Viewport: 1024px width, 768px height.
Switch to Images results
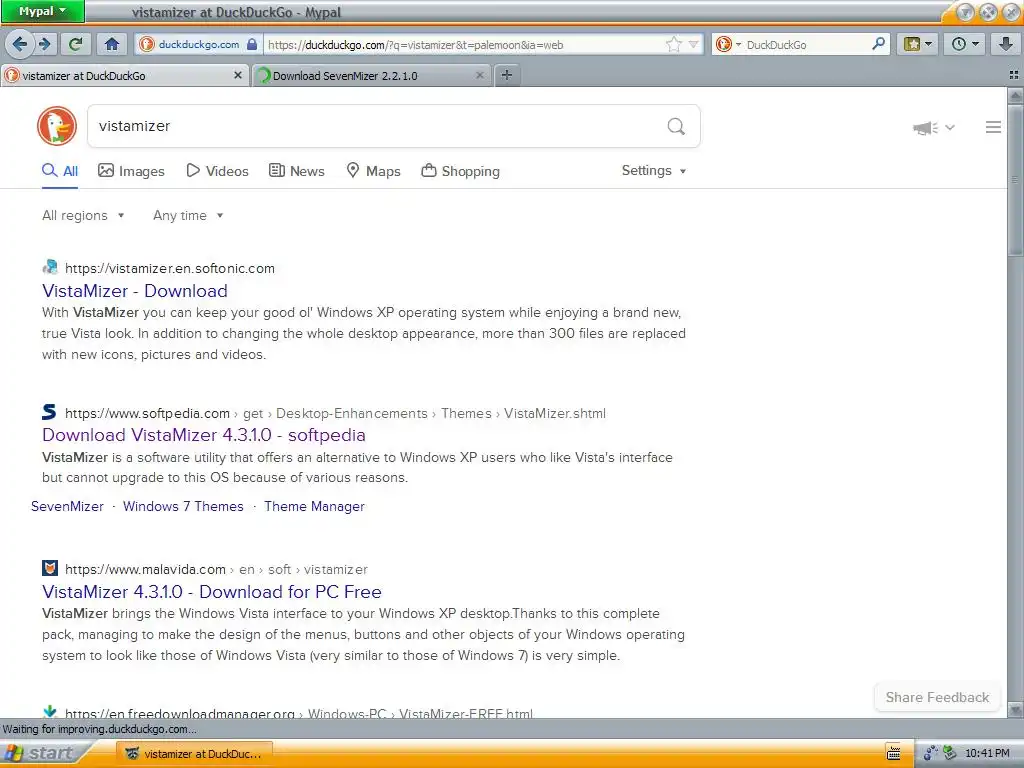(x=131, y=171)
